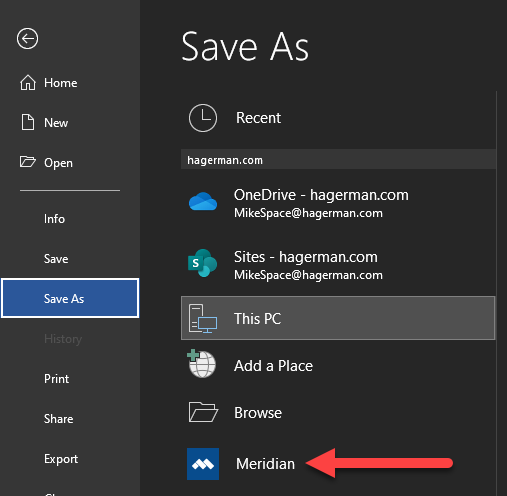507x496 pixels.
Task: Click the Browse folder icon
Action: [203, 412]
